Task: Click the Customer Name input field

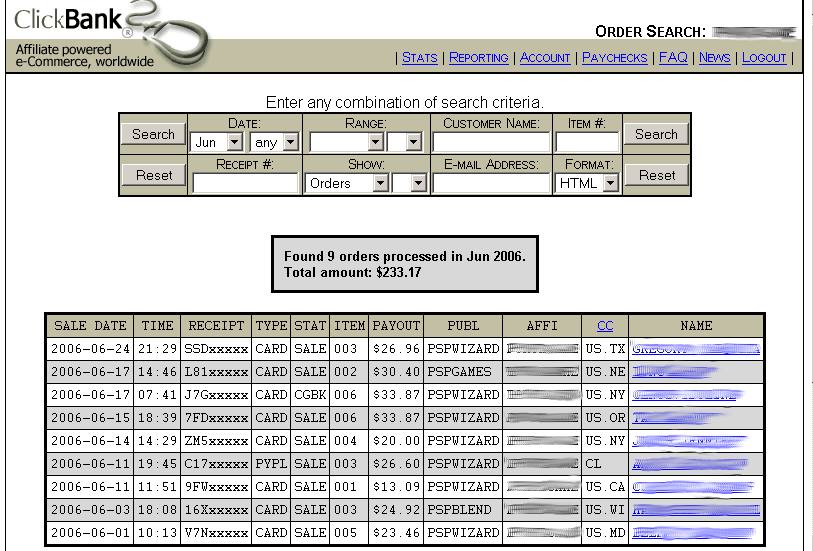Action: click(491, 143)
